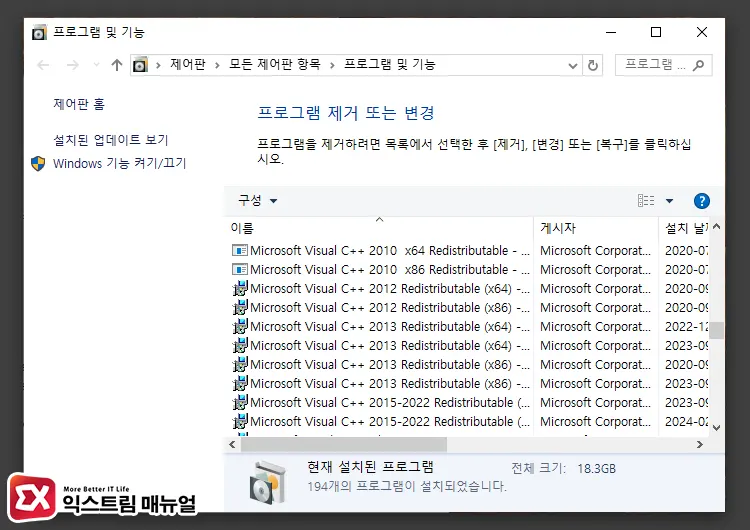Open the help question mark icon
750x530 pixels.
coord(701,201)
